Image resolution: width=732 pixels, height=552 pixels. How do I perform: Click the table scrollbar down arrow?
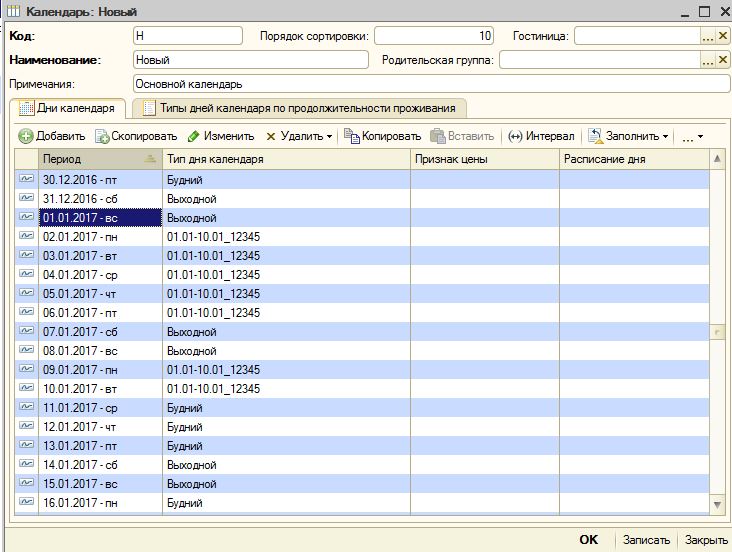(x=718, y=504)
